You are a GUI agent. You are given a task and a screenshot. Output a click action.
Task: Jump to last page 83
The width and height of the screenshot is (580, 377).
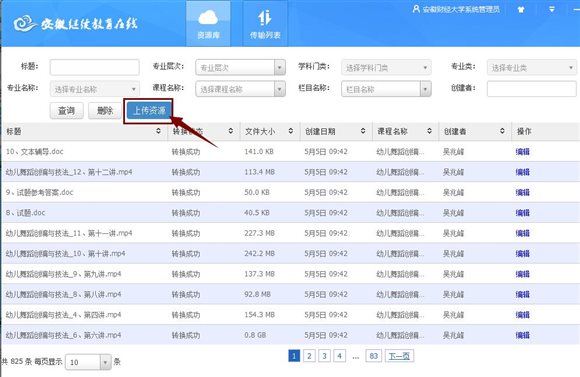tap(374, 356)
